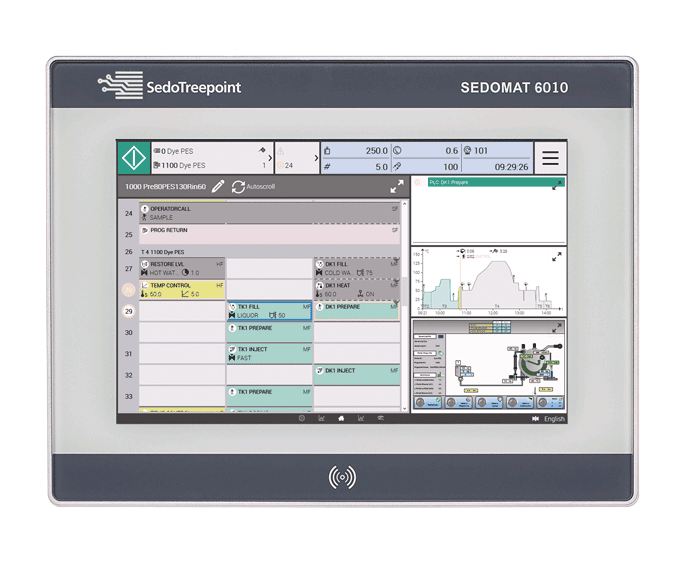Click the hash symbol icon
Viewport: 680px width, 563px height.
pyautogui.click(x=327, y=167)
